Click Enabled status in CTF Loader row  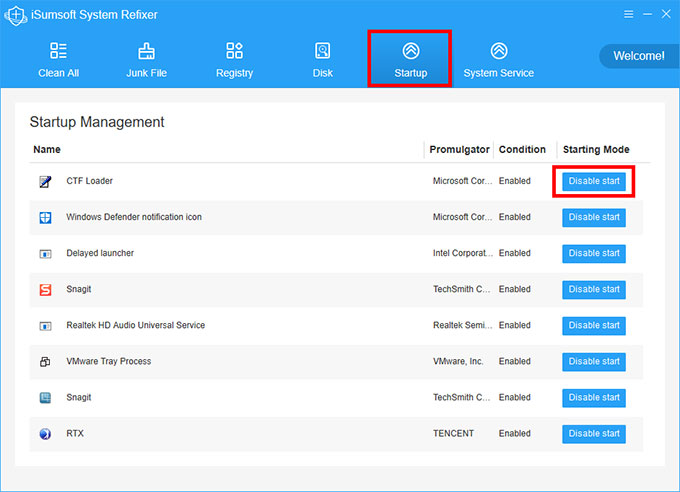click(x=515, y=181)
